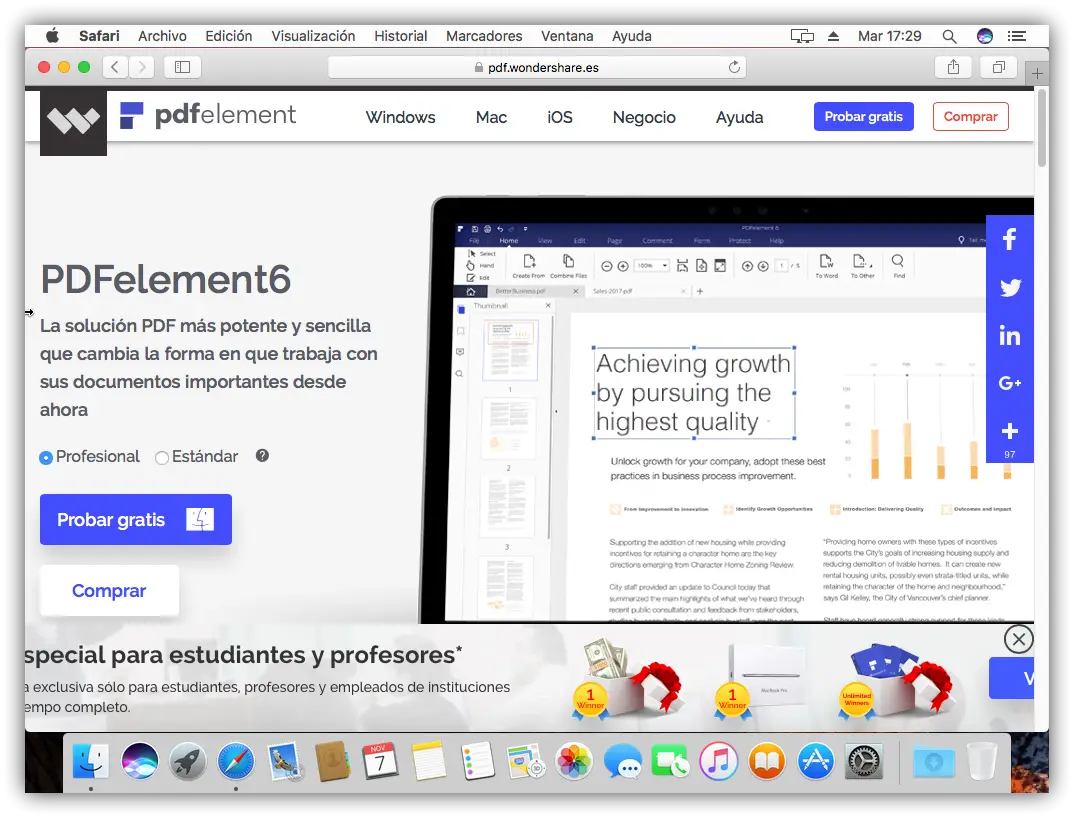
Task: Show all tabs overview button
Action: click(x=999, y=66)
